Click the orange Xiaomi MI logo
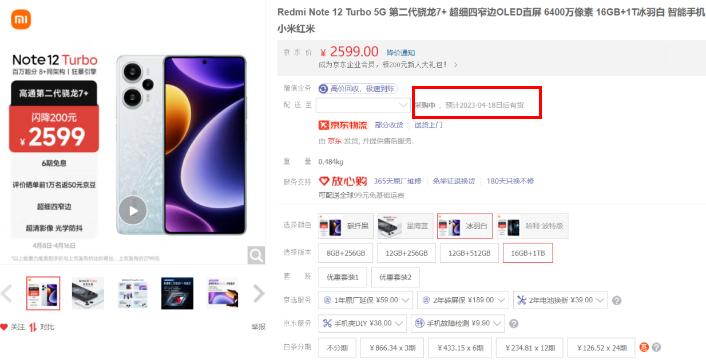 point(21,19)
